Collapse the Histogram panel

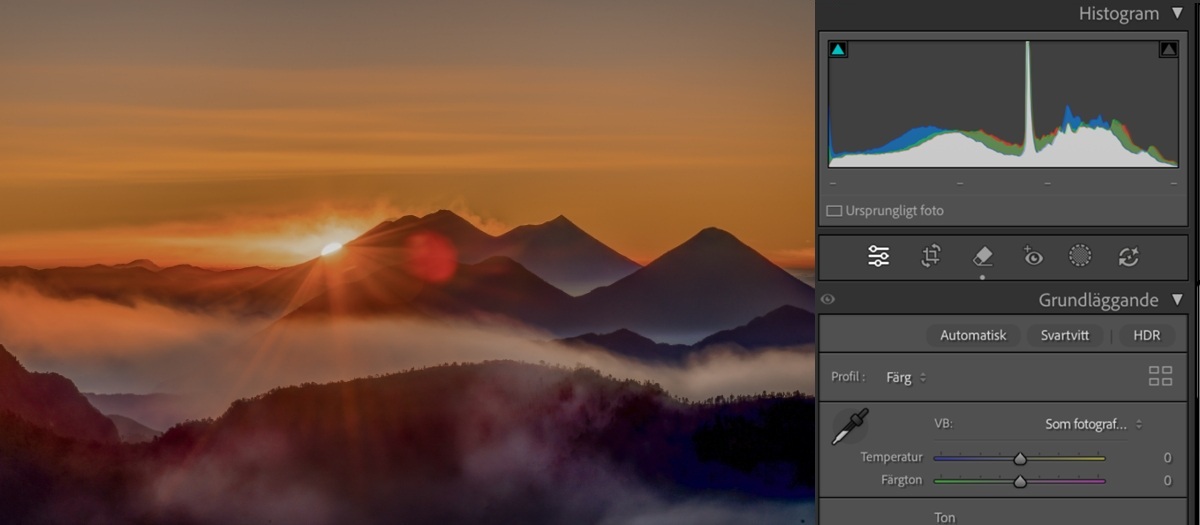1177,14
